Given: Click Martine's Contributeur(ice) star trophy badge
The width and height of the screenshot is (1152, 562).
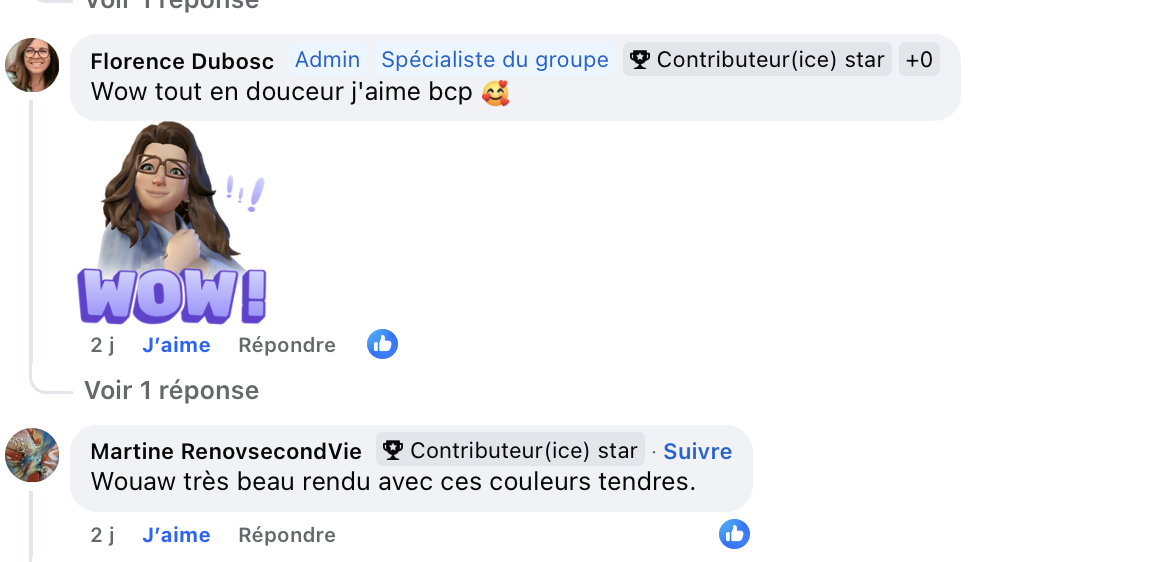Looking at the screenshot, I should point(510,451).
